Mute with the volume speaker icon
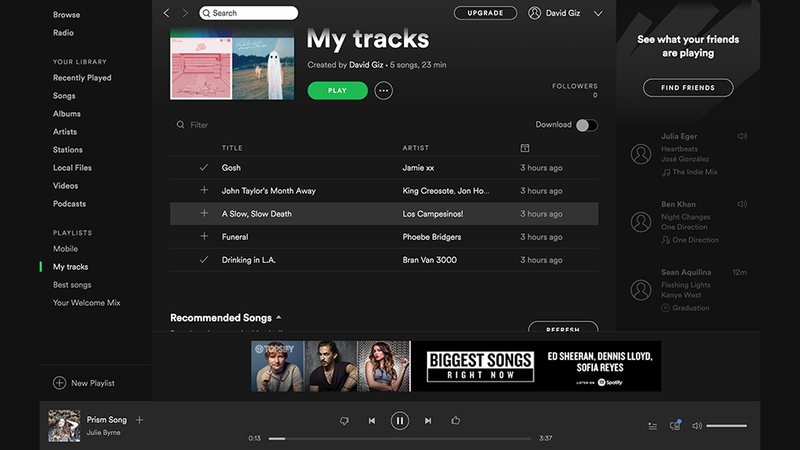 pos(697,426)
